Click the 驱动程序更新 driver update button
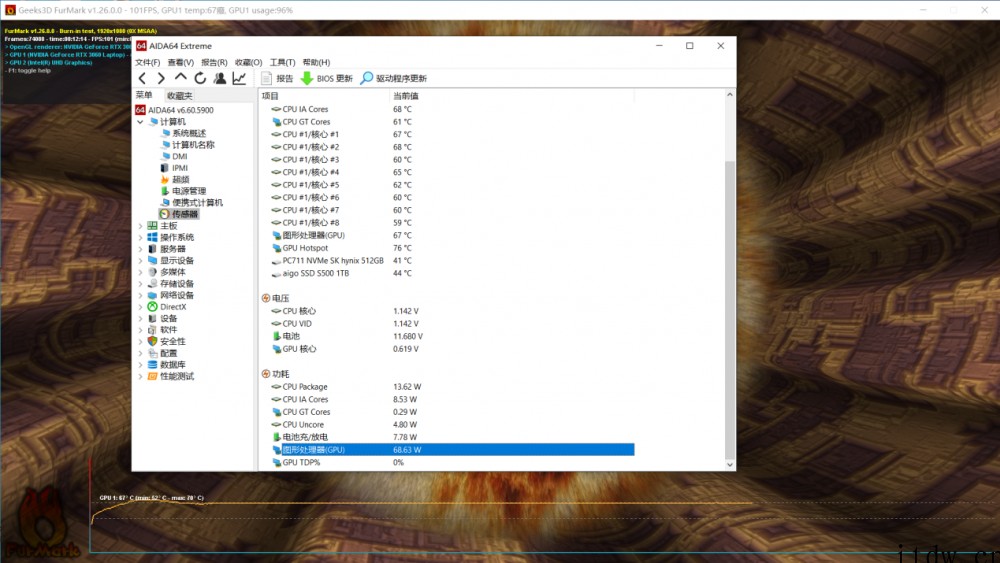 click(x=393, y=78)
